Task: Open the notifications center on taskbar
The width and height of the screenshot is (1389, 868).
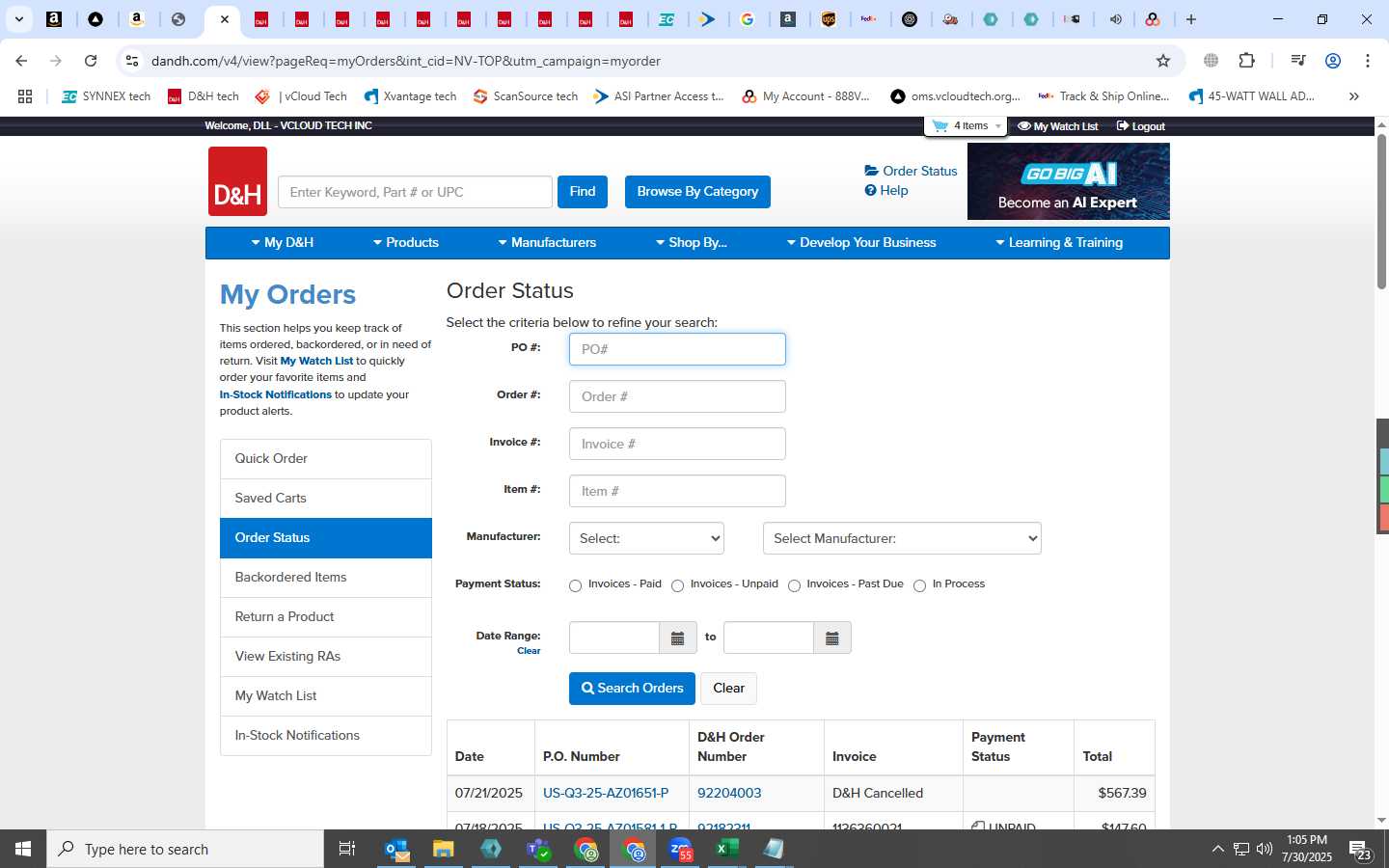Action: click(x=1361, y=850)
